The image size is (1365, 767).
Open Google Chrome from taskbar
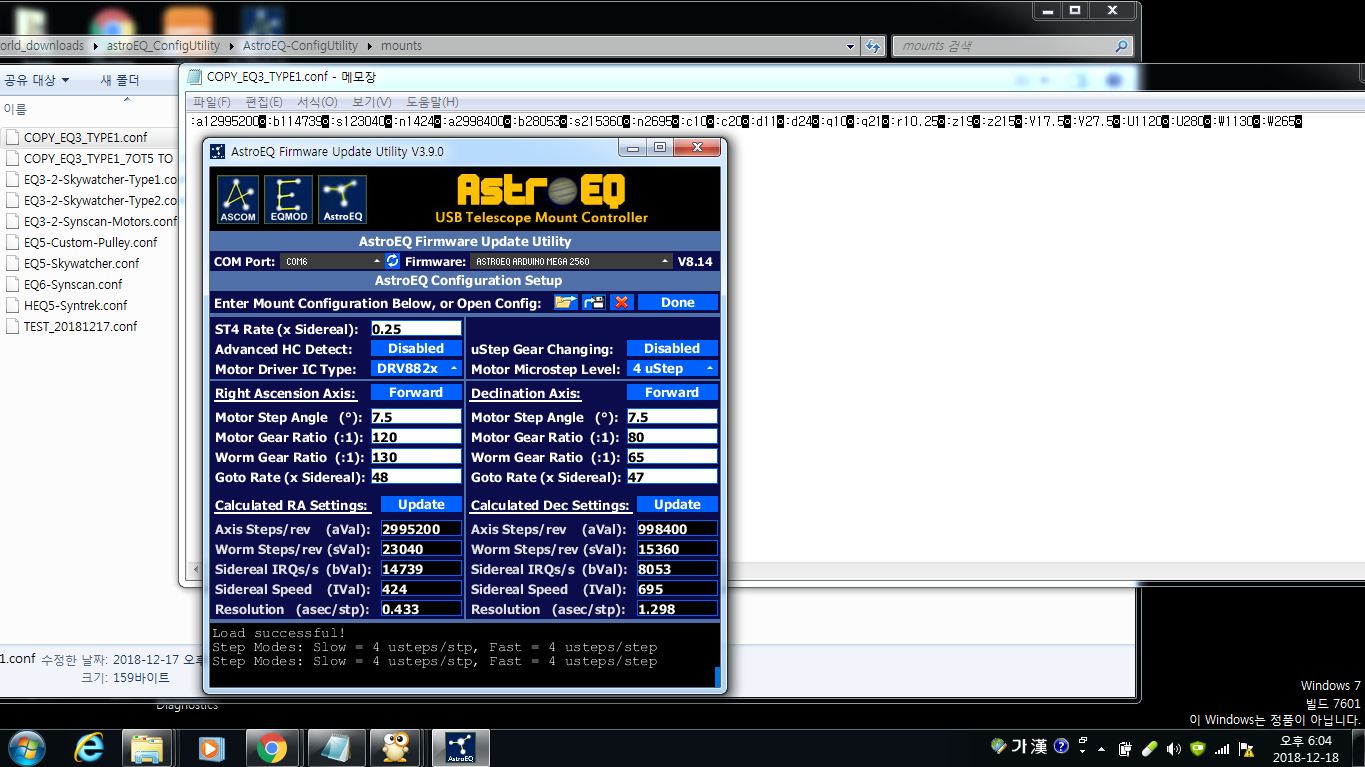tap(270, 747)
